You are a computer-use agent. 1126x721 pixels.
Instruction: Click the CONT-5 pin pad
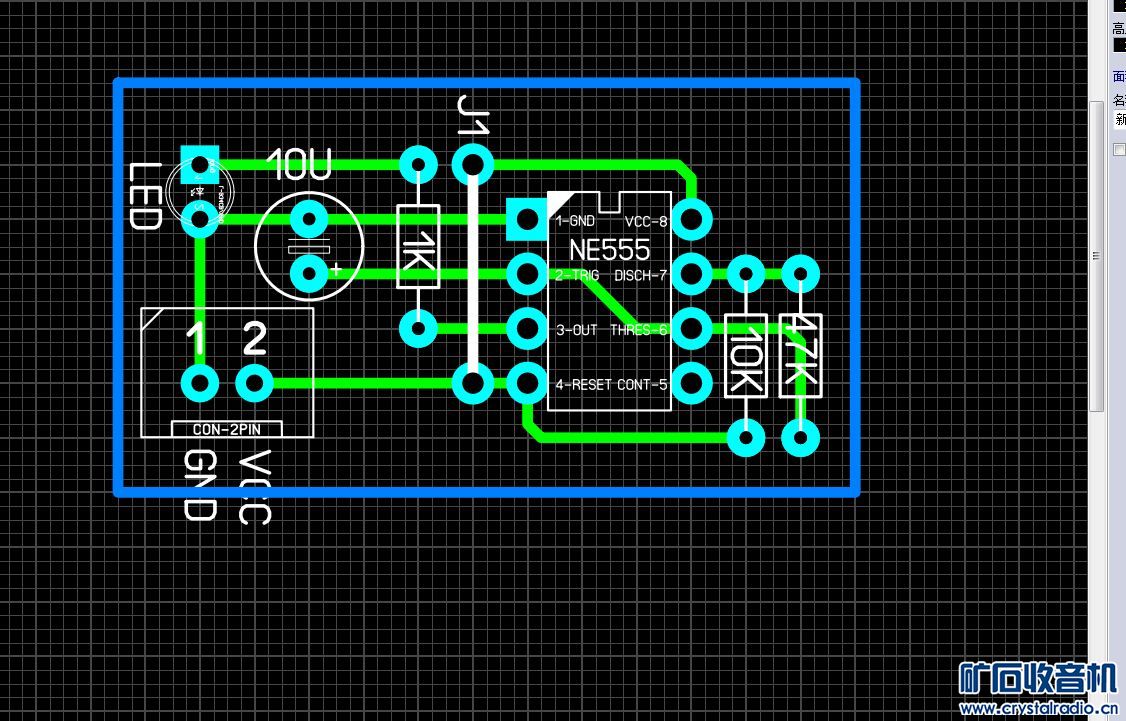click(x=692, y=383)
